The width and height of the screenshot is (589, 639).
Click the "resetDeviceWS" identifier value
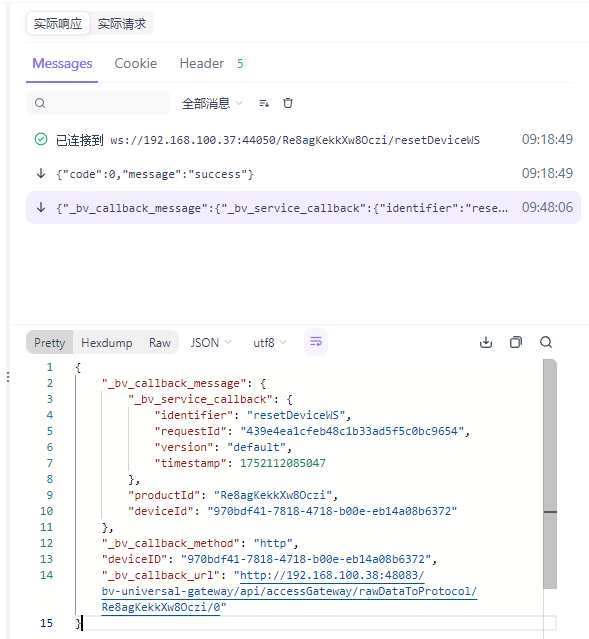(296, 415)
